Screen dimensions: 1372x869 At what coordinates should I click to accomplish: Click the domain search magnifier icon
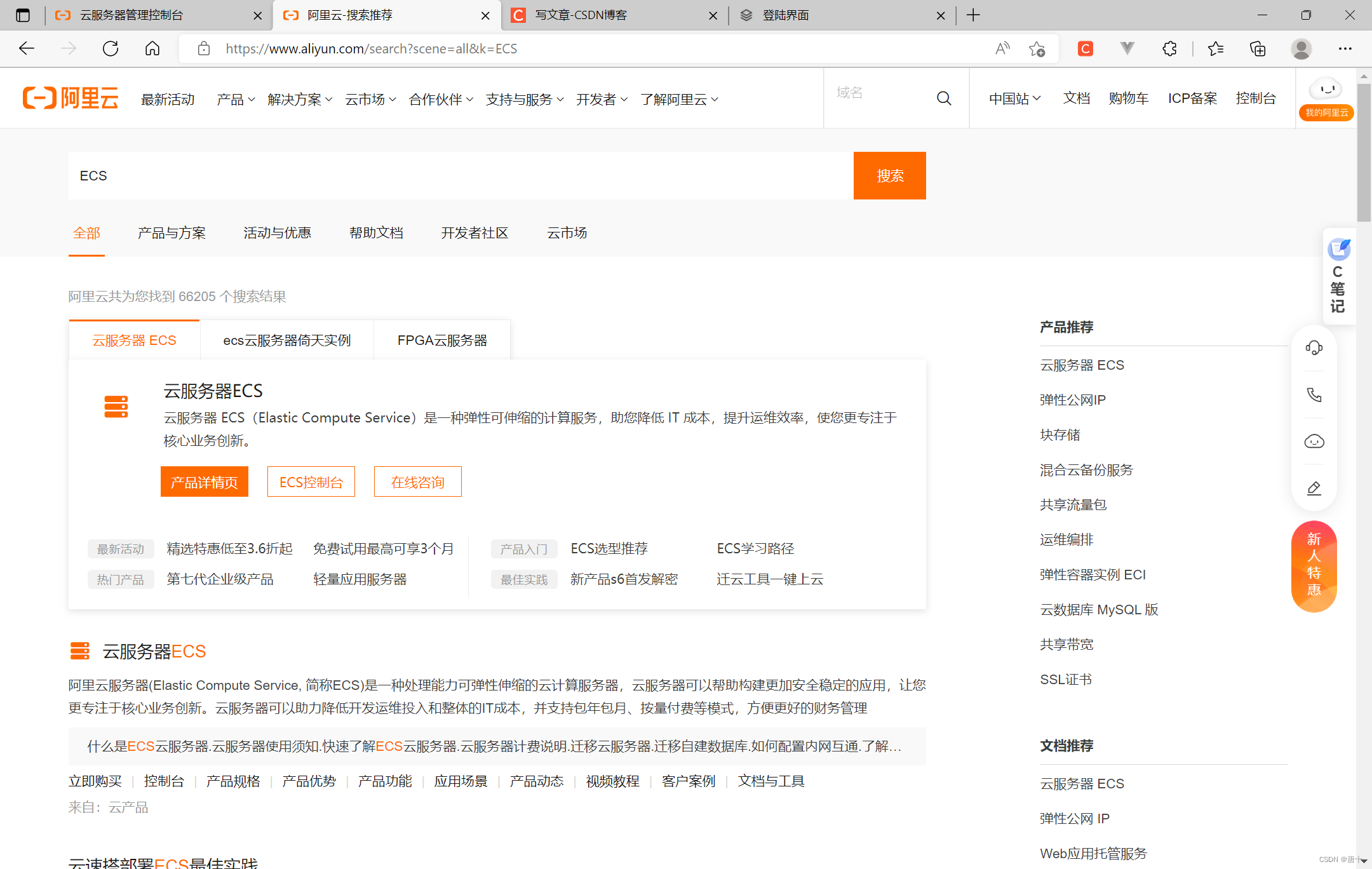[x=944, y=98]
